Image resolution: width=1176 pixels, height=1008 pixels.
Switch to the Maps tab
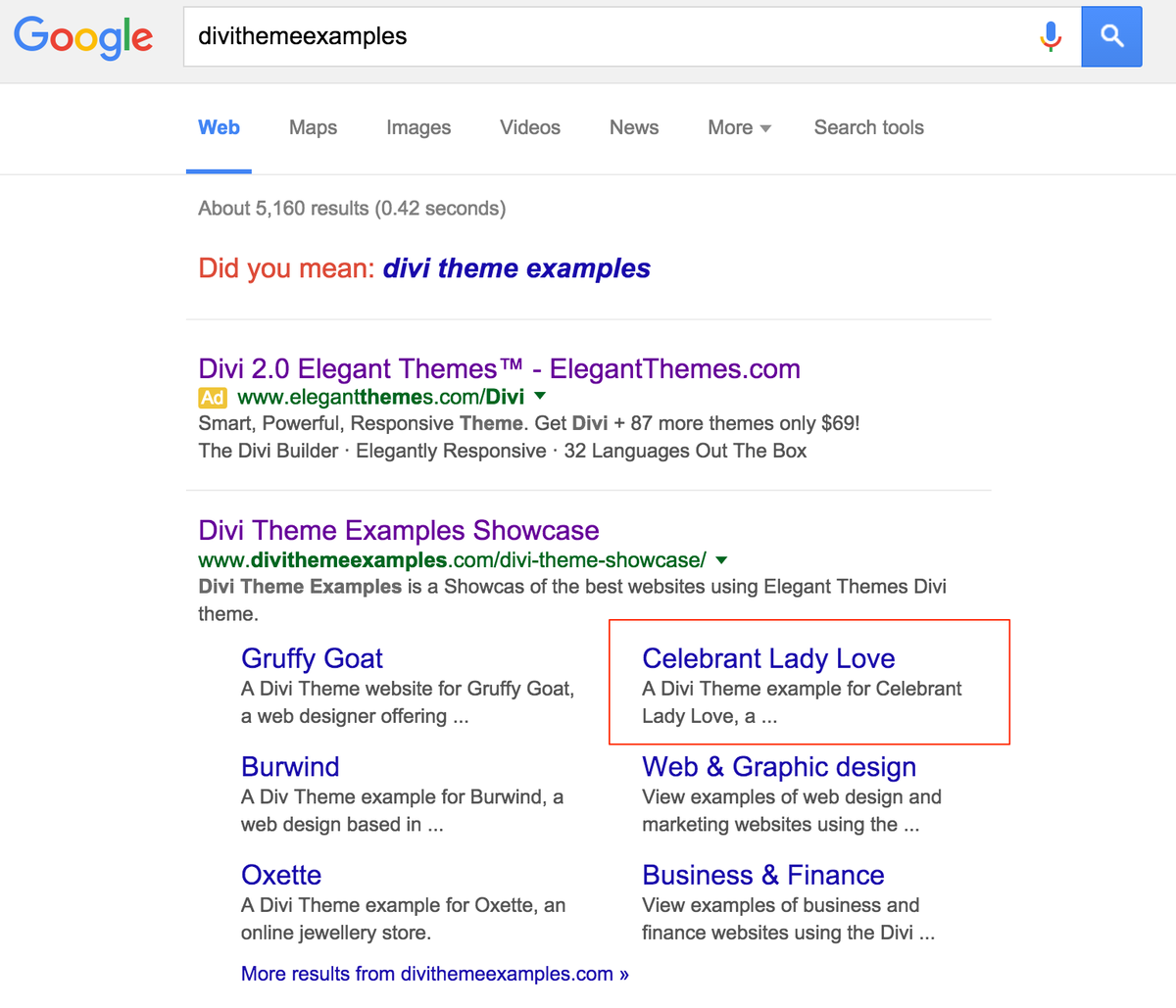coord(313,127)
